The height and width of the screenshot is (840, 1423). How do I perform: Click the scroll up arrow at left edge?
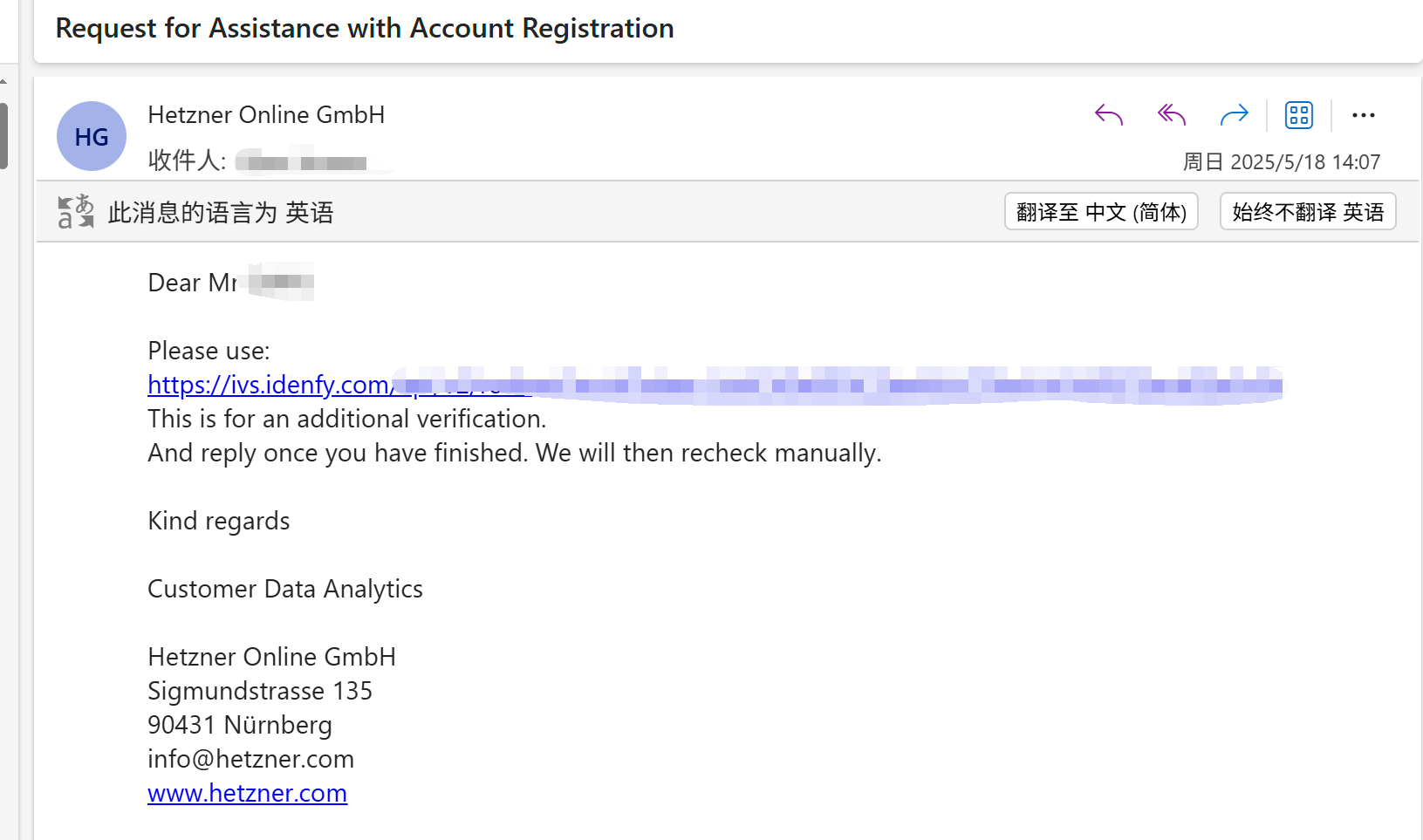(3, 81)
